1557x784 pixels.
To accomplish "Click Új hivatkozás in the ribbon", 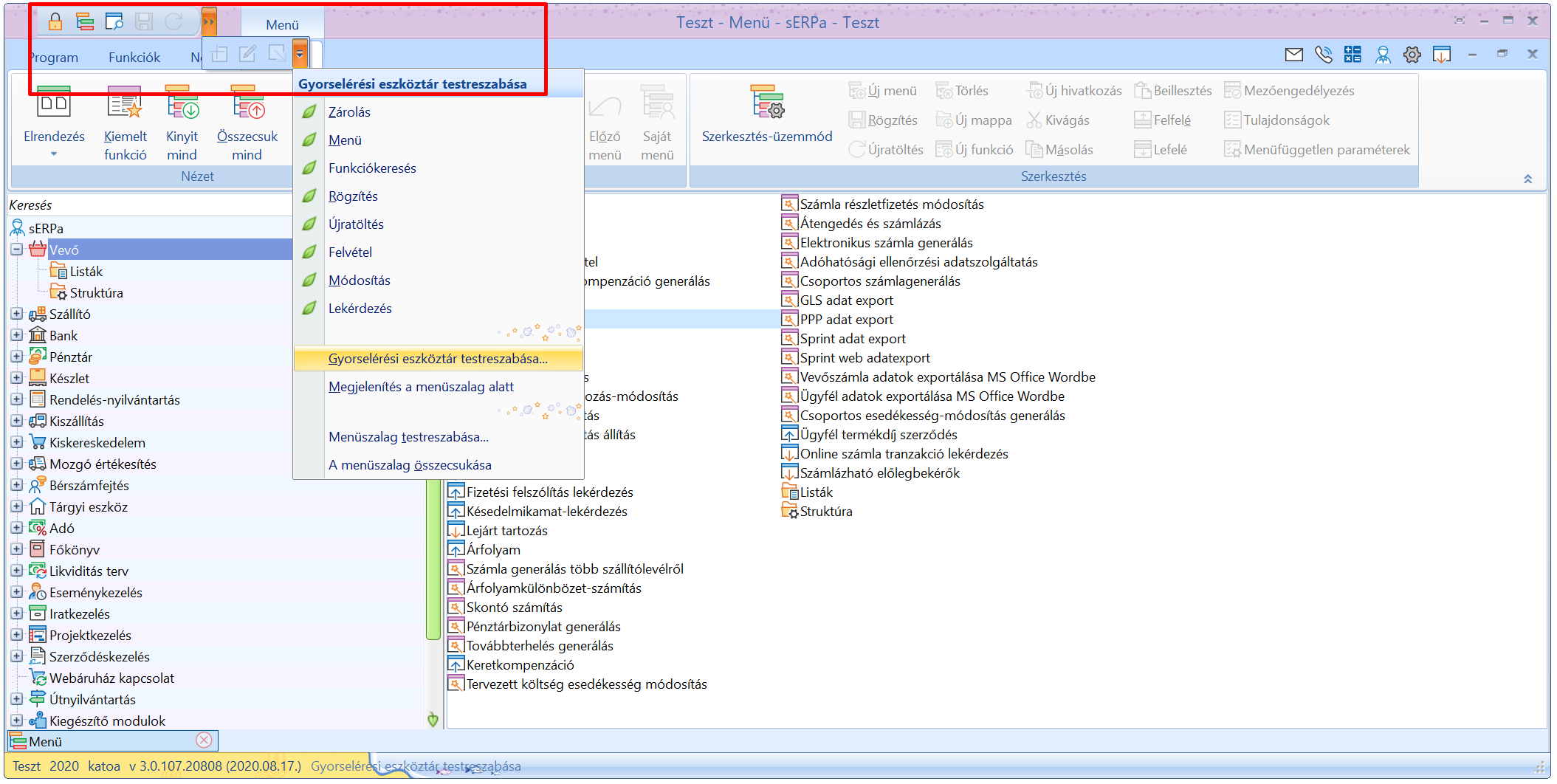I will 1074,91.
